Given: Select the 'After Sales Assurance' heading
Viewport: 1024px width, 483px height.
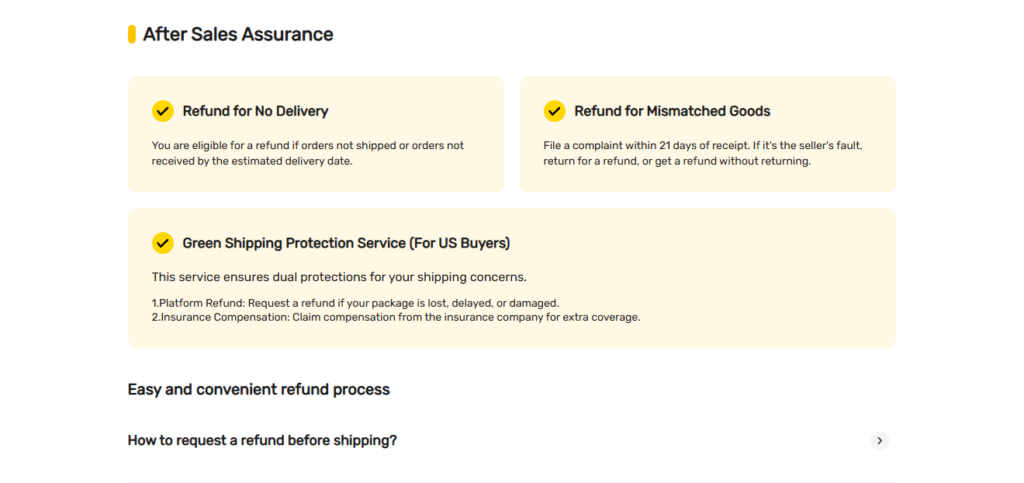Looking at the screenshot, I should click(x=238, y=34).
